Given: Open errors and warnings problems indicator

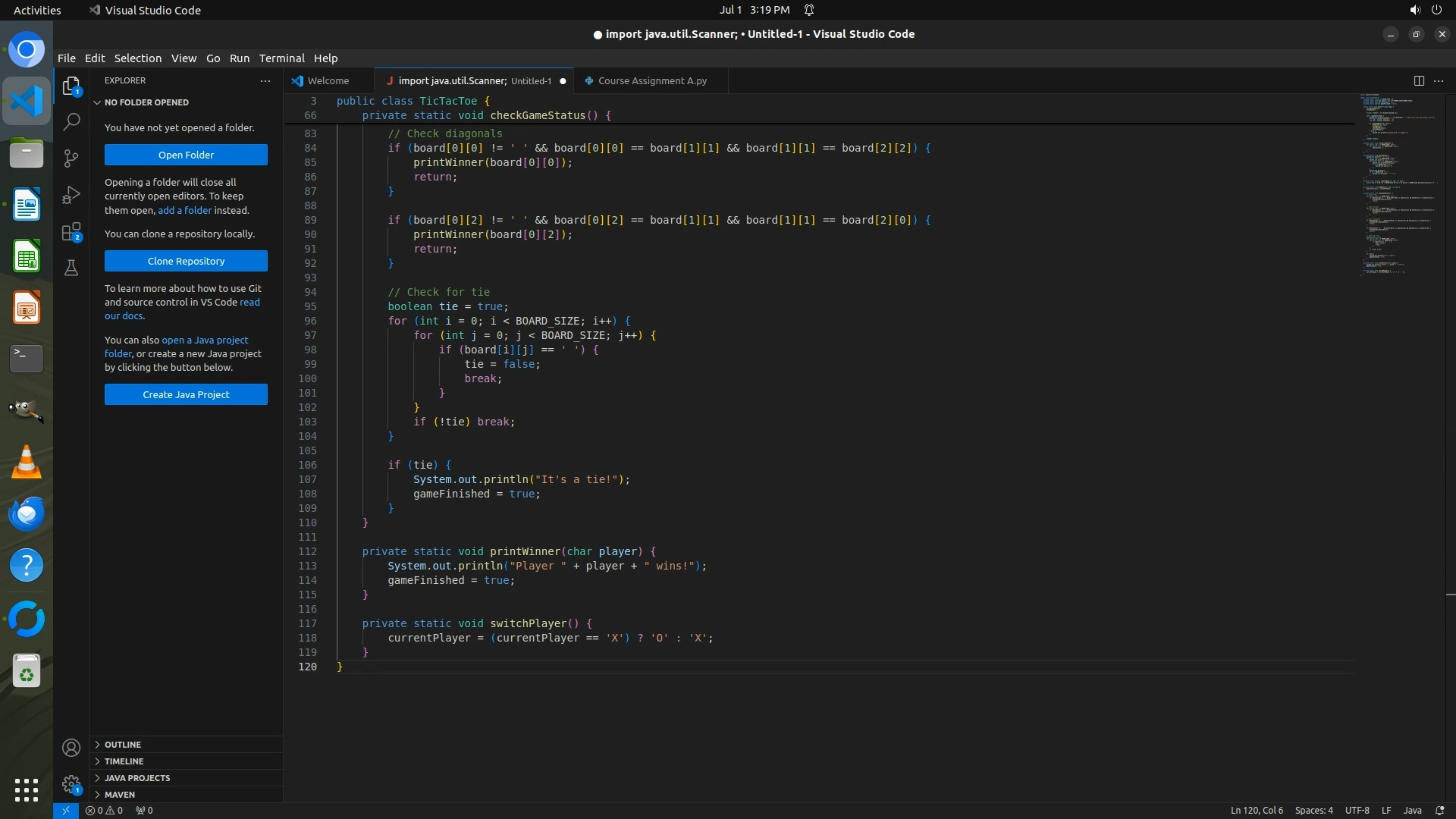Looking at the screenshot, I should pos(104,811).
